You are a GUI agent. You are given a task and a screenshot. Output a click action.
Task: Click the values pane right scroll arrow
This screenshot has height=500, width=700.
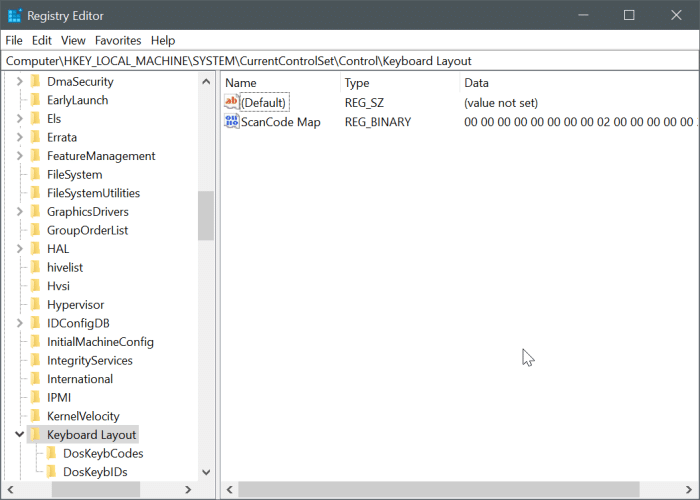coord(689,490)
